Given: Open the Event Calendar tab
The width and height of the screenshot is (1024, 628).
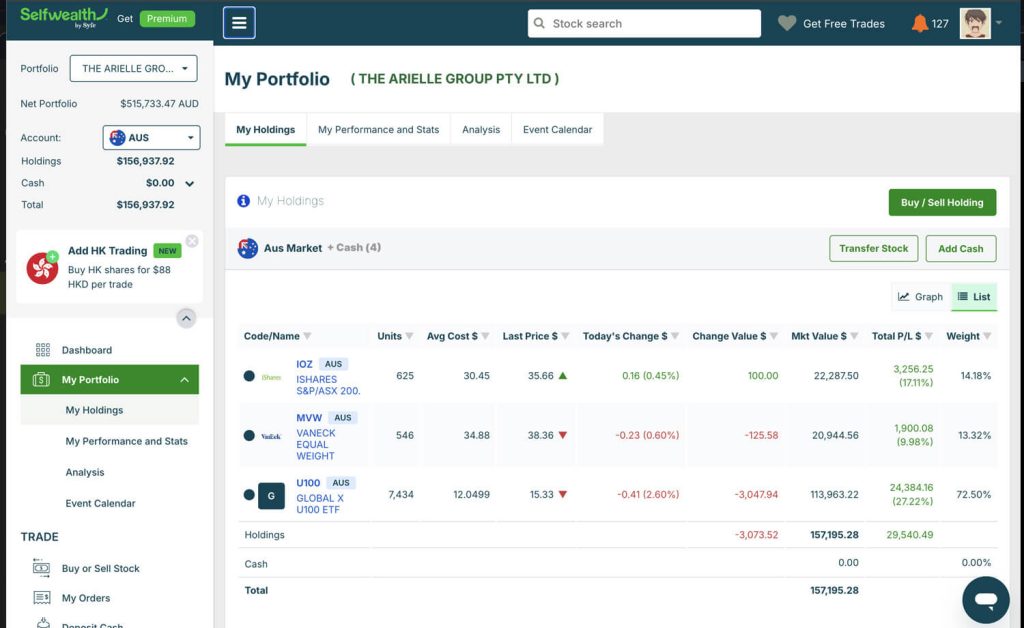Looking at the screenshot, I should click(x=557, y=130).
